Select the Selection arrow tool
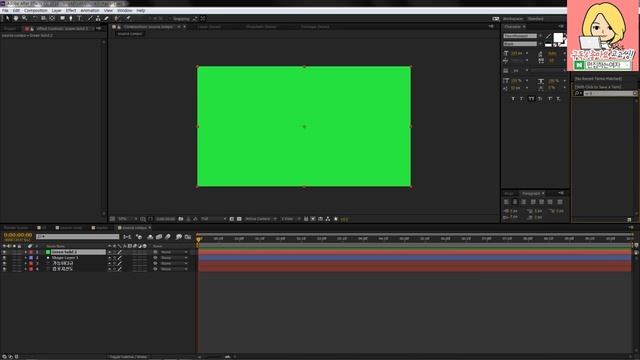 pos(8,18)
